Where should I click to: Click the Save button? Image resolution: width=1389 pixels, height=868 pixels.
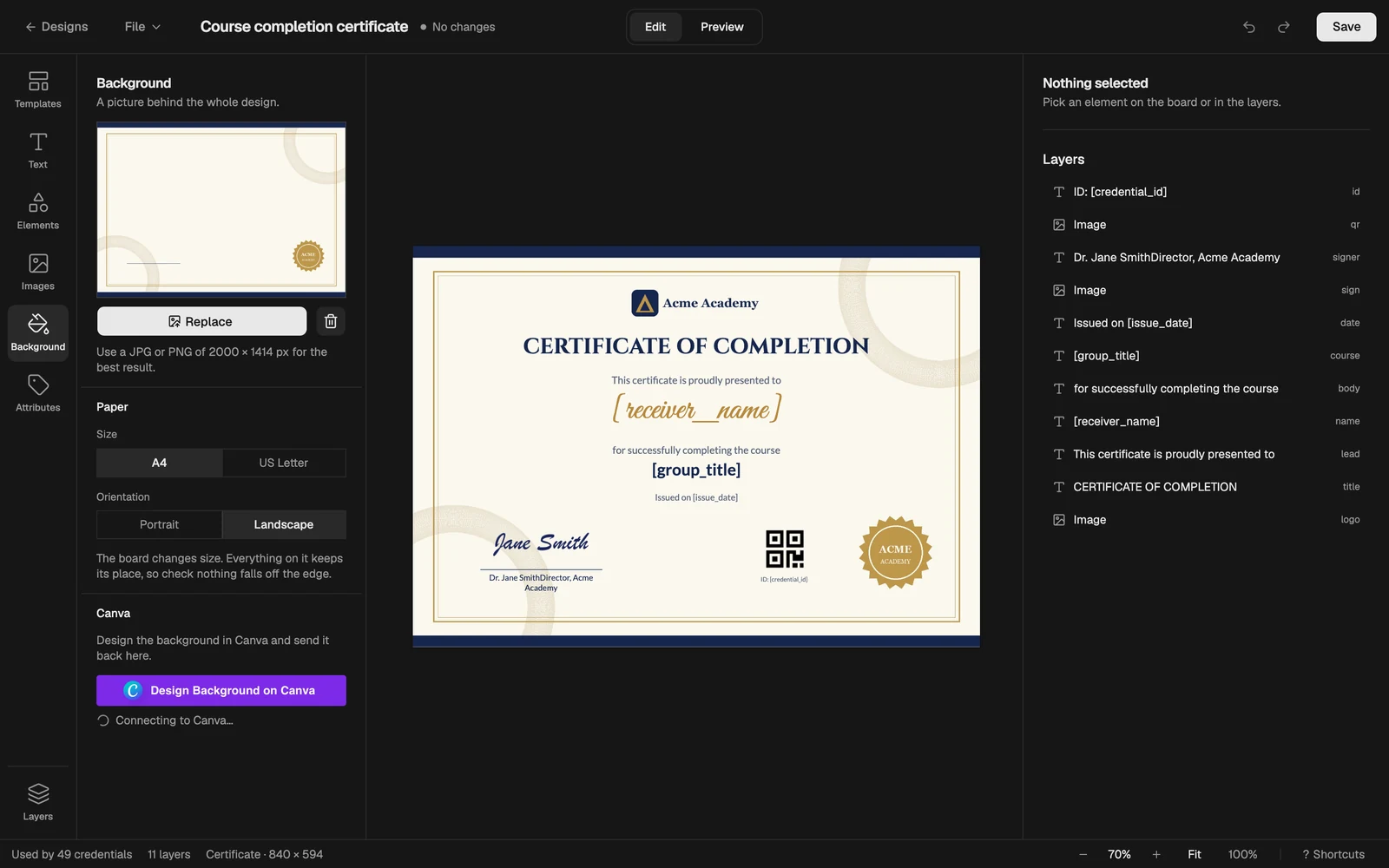point(1346,27)
